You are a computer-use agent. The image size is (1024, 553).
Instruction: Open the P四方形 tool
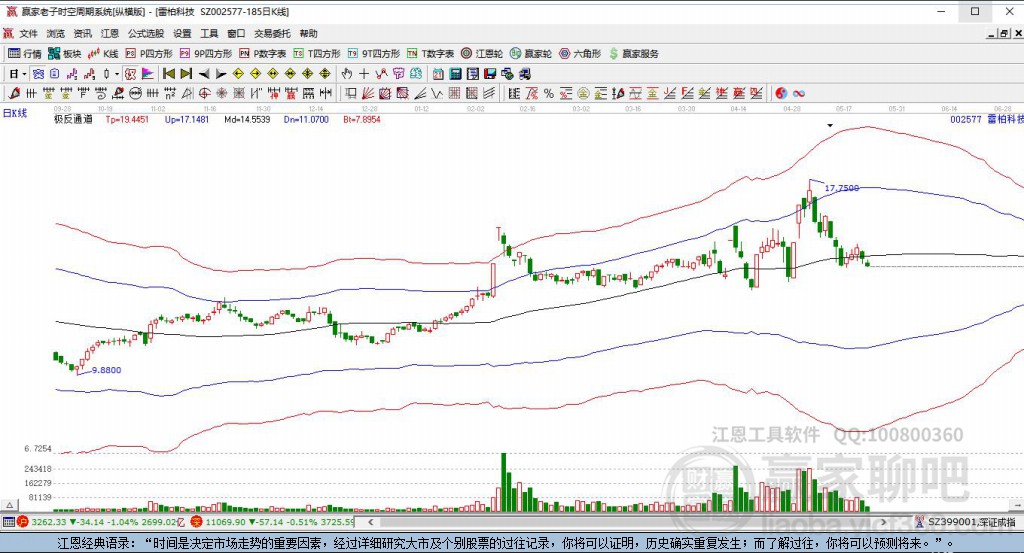[x=149, y=54]
